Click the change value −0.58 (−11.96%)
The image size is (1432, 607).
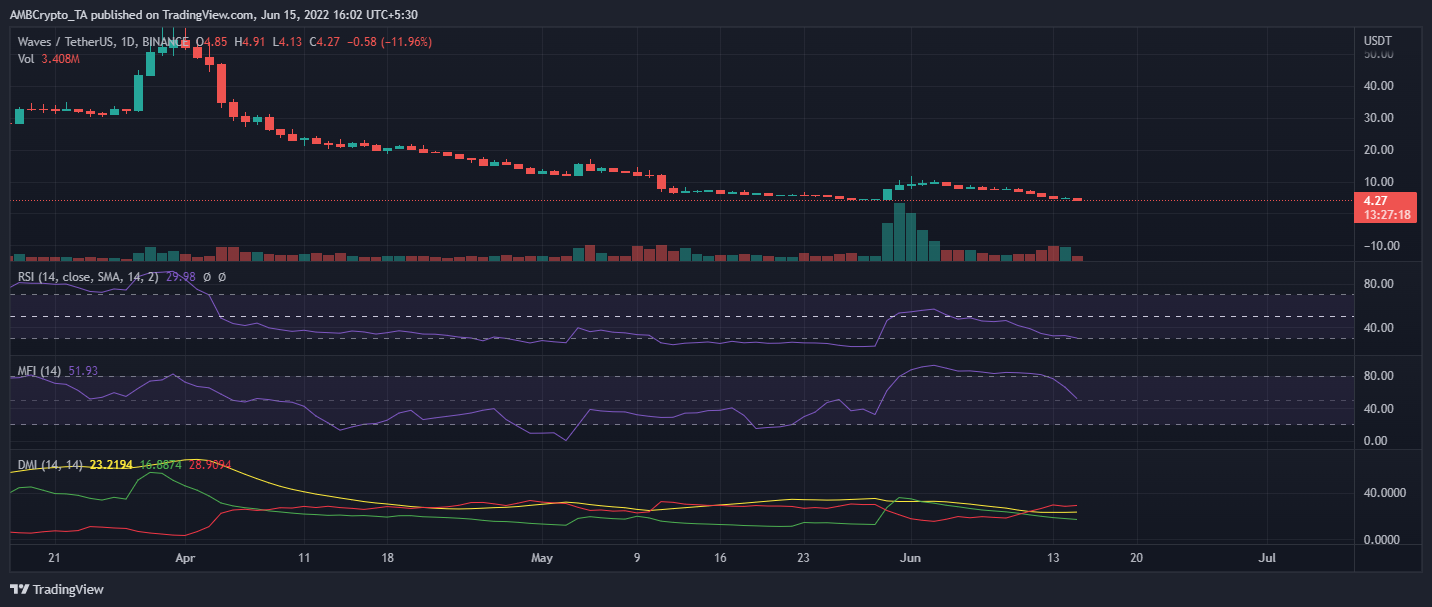(x=392, y=41)
